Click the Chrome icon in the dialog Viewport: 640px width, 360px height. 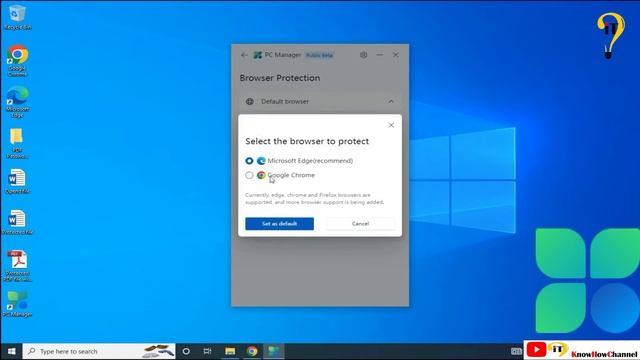(261, 175)
